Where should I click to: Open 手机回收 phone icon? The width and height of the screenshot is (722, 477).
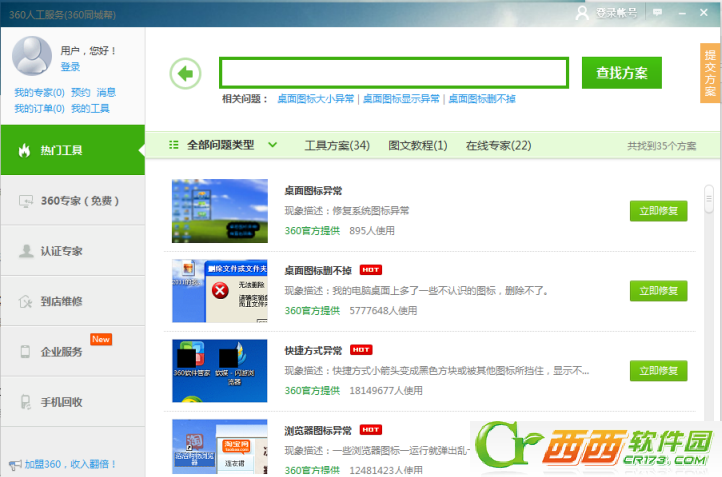point(24,402)
